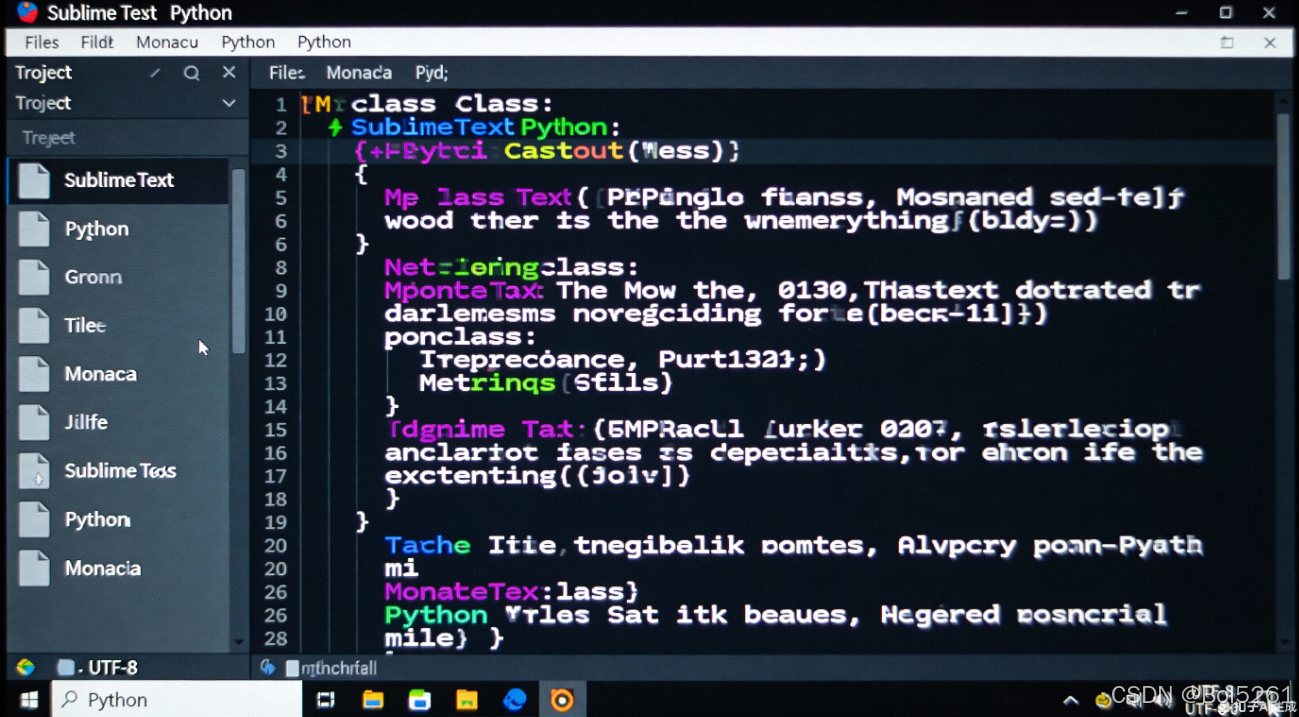Click the restore icon on menu bar row
Screen dimensions: 1299x717
click(1227, 42)
